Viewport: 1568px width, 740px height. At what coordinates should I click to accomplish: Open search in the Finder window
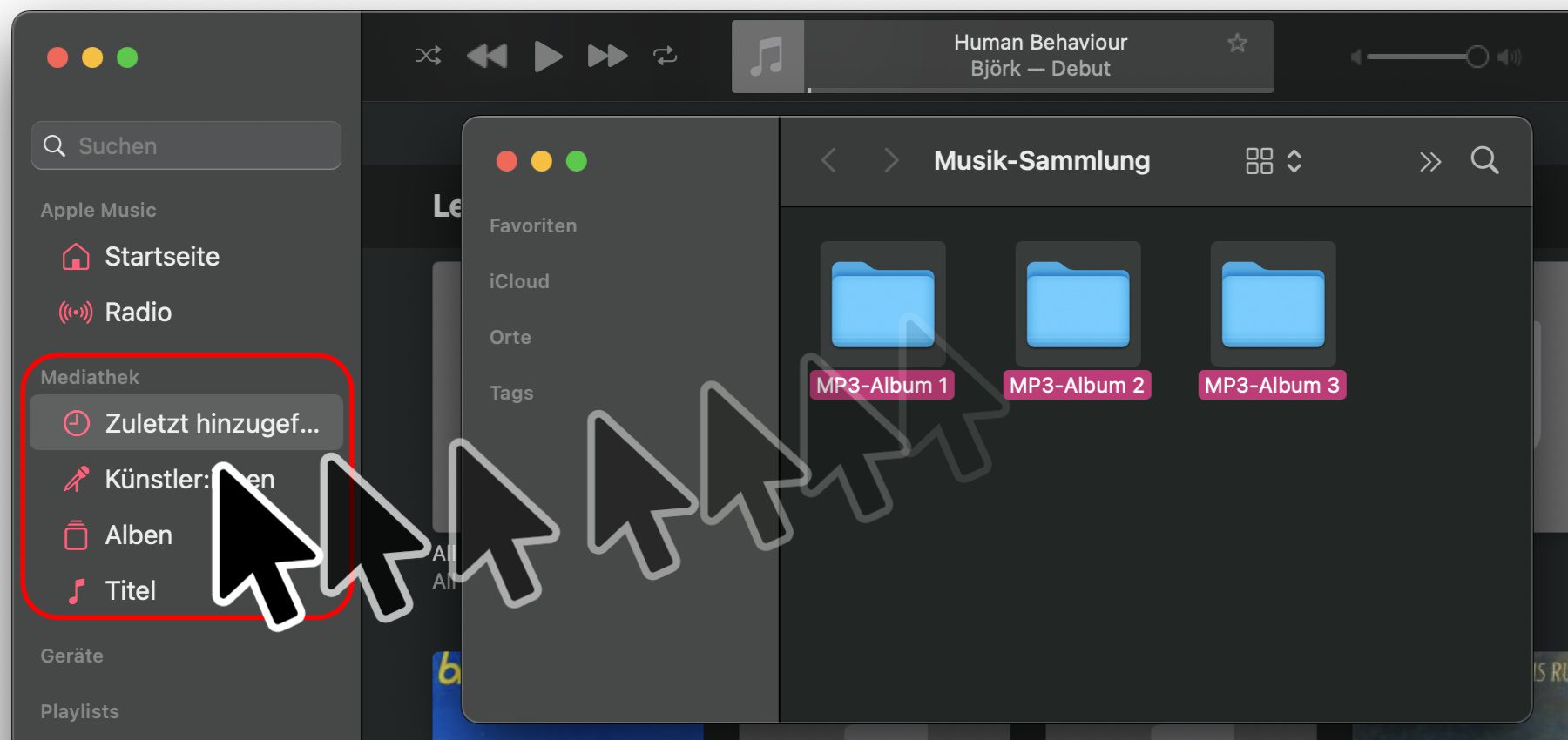point(1484,160)
